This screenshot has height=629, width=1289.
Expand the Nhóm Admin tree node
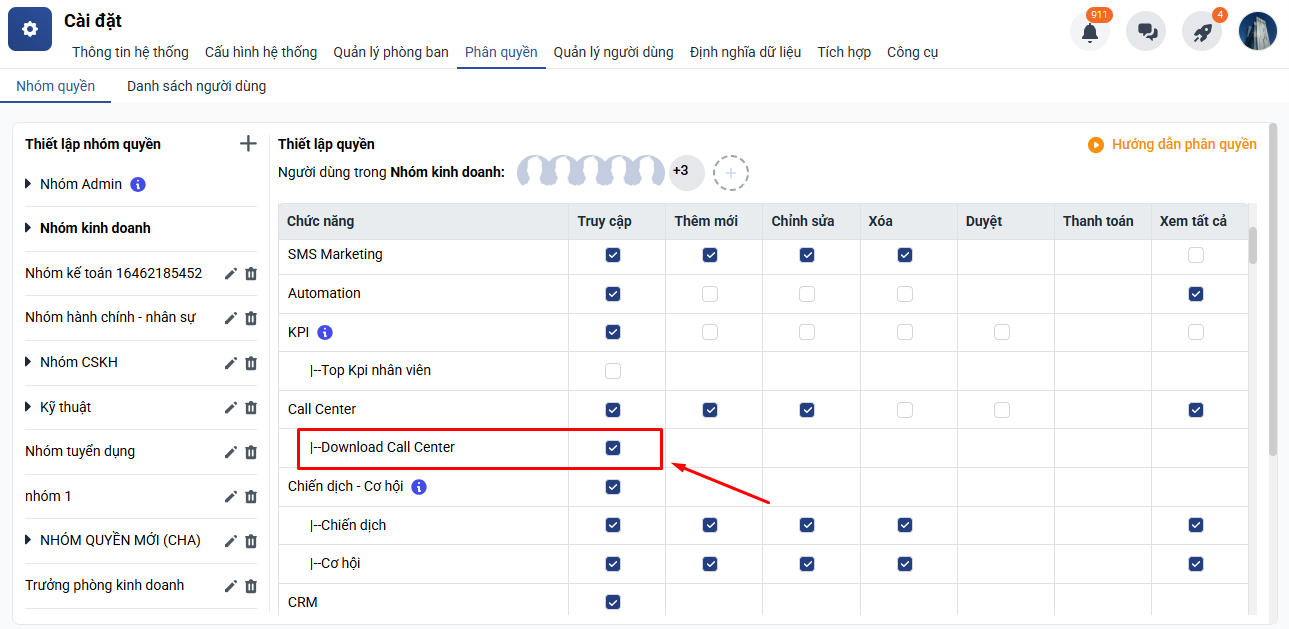28,184
